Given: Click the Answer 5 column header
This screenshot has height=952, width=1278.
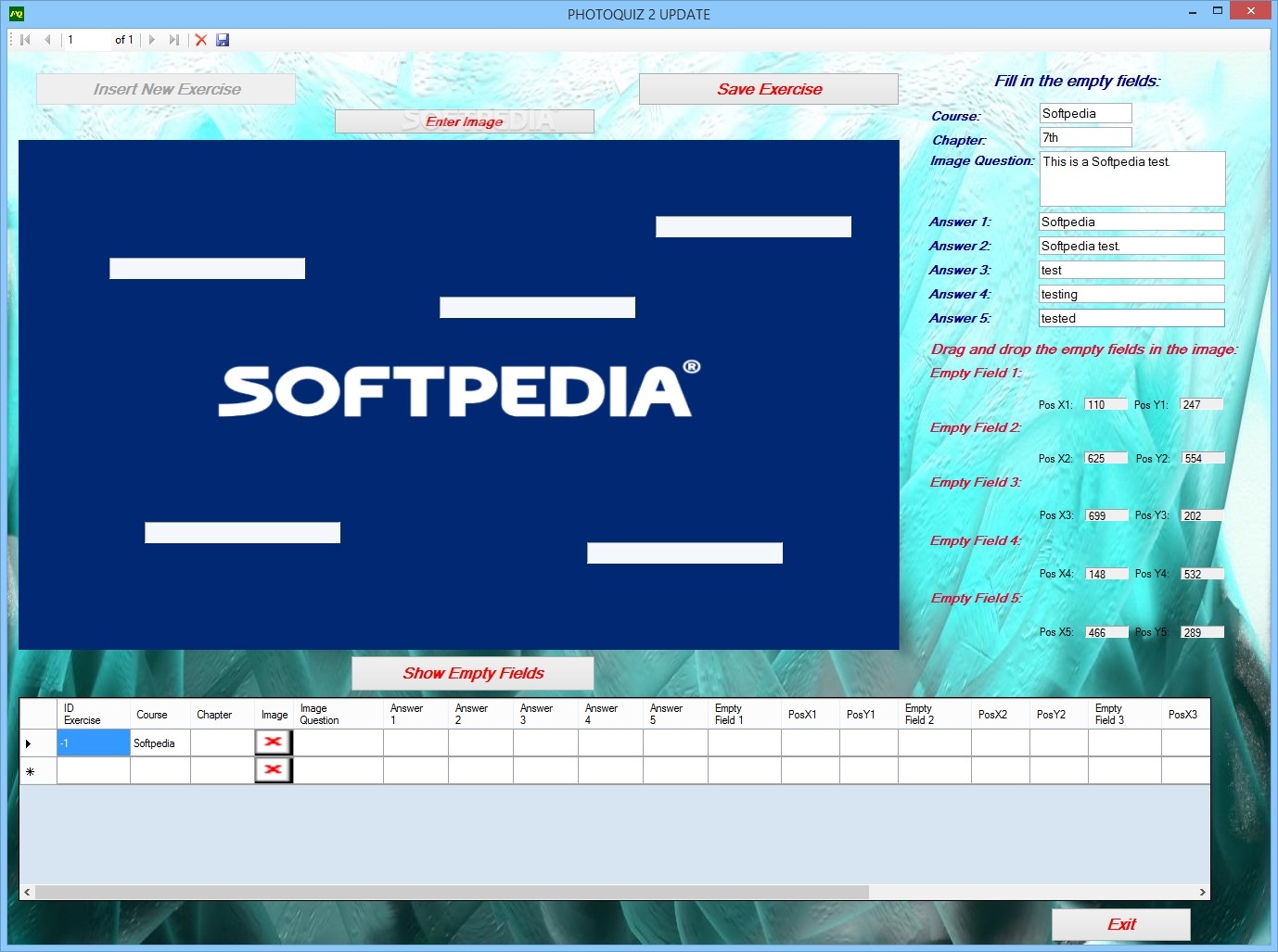Looking at the screenshot, I should click(x=675, y=714).
